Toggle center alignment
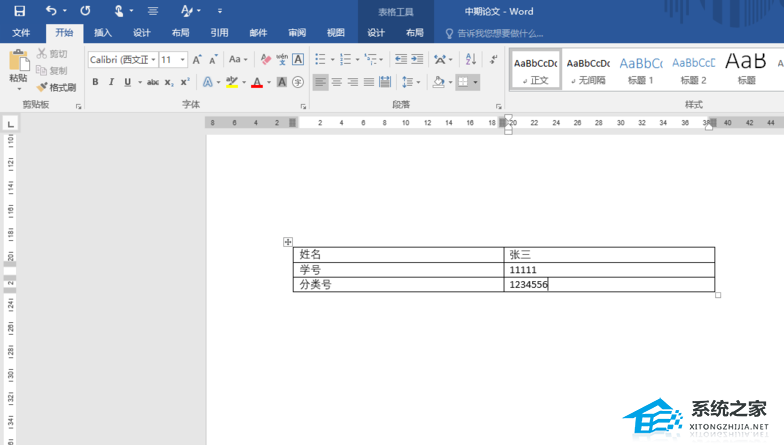This screenshot has width=784, height=445. [x=336, y=82]
